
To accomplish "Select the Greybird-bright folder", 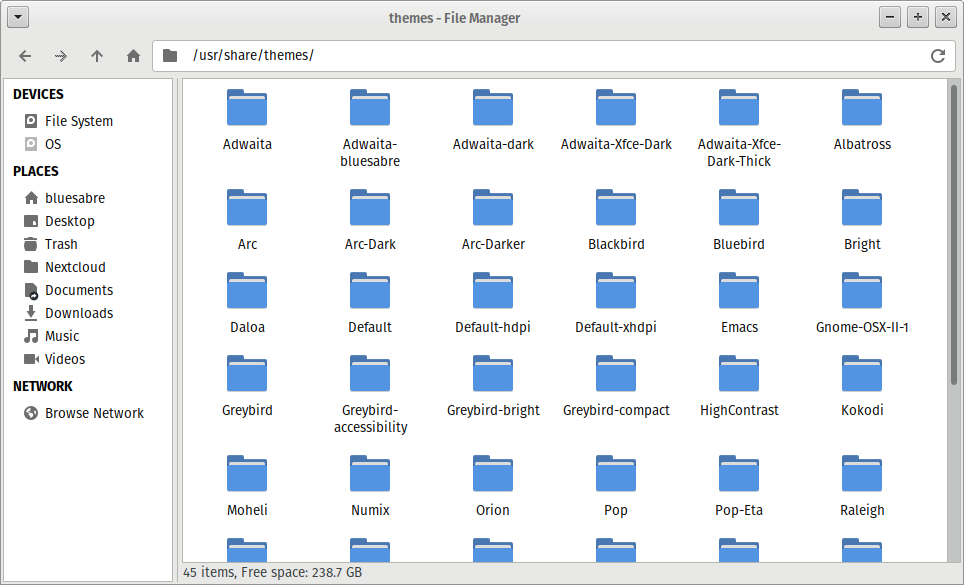I will (x=493, y=387).
